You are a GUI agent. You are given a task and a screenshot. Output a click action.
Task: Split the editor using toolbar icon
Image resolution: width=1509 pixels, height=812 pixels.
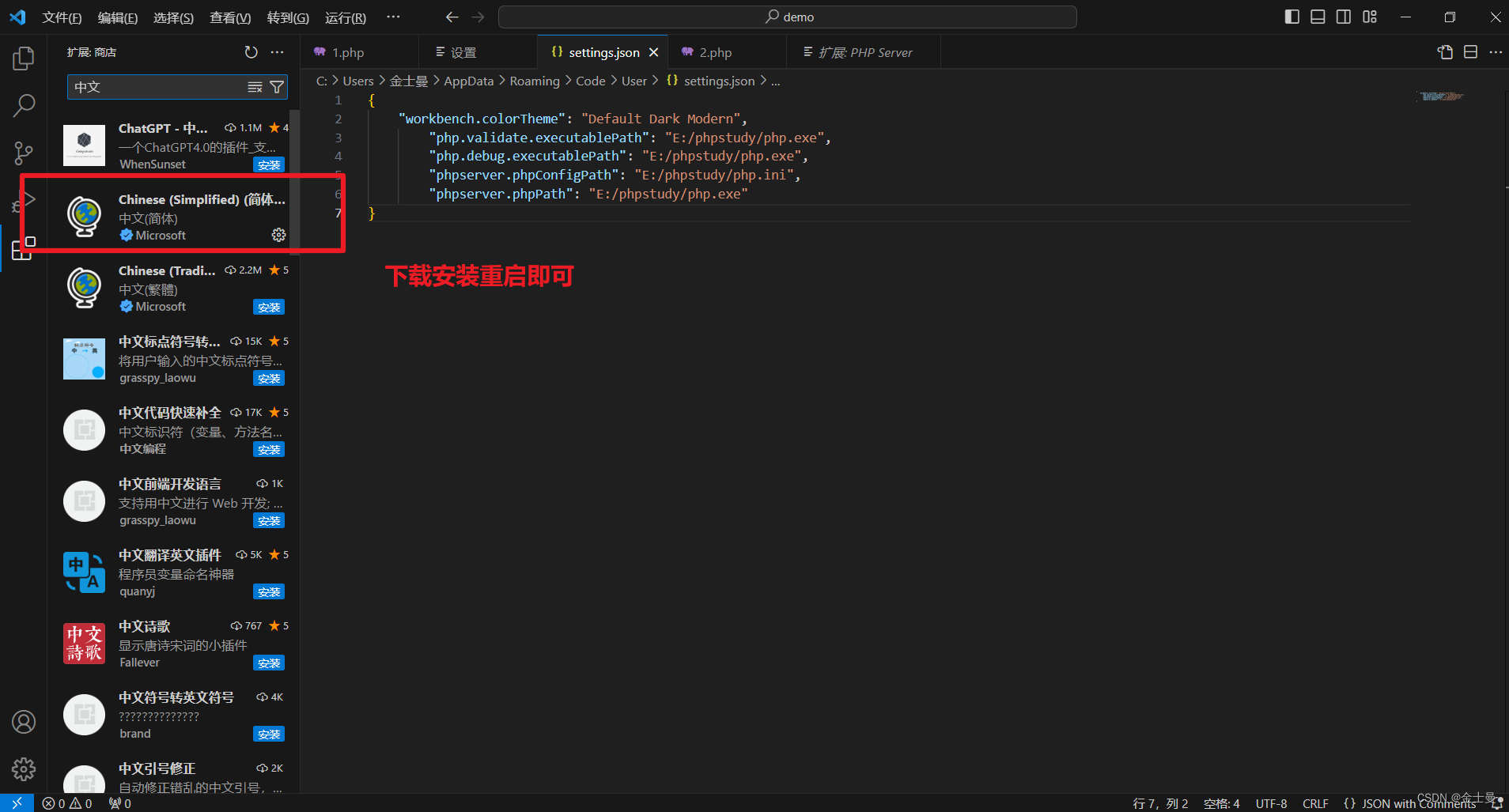pyautogui.click(x=1471, y=52)
